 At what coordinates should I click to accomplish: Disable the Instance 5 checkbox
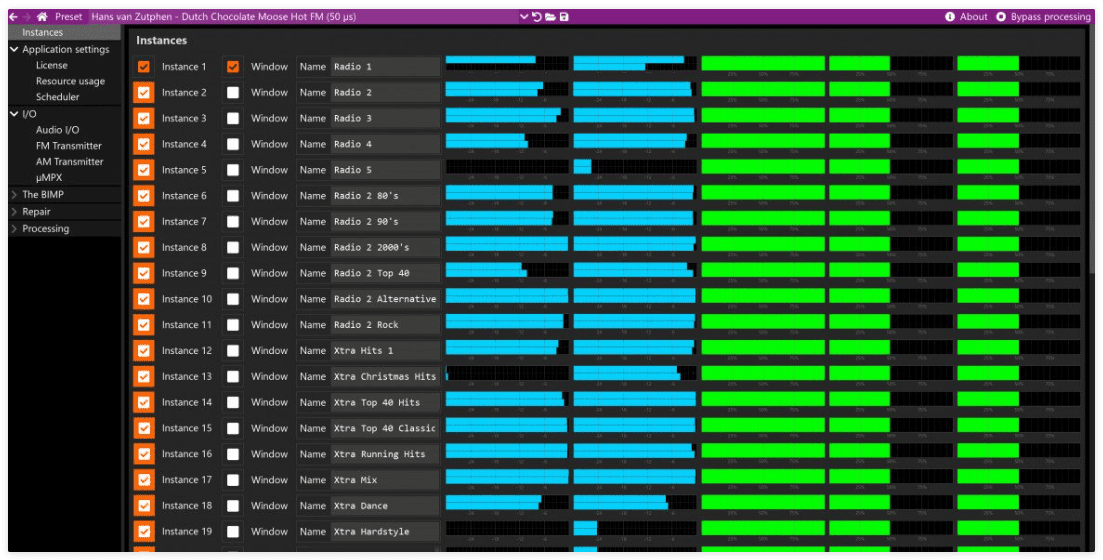[x=144, y=170]
